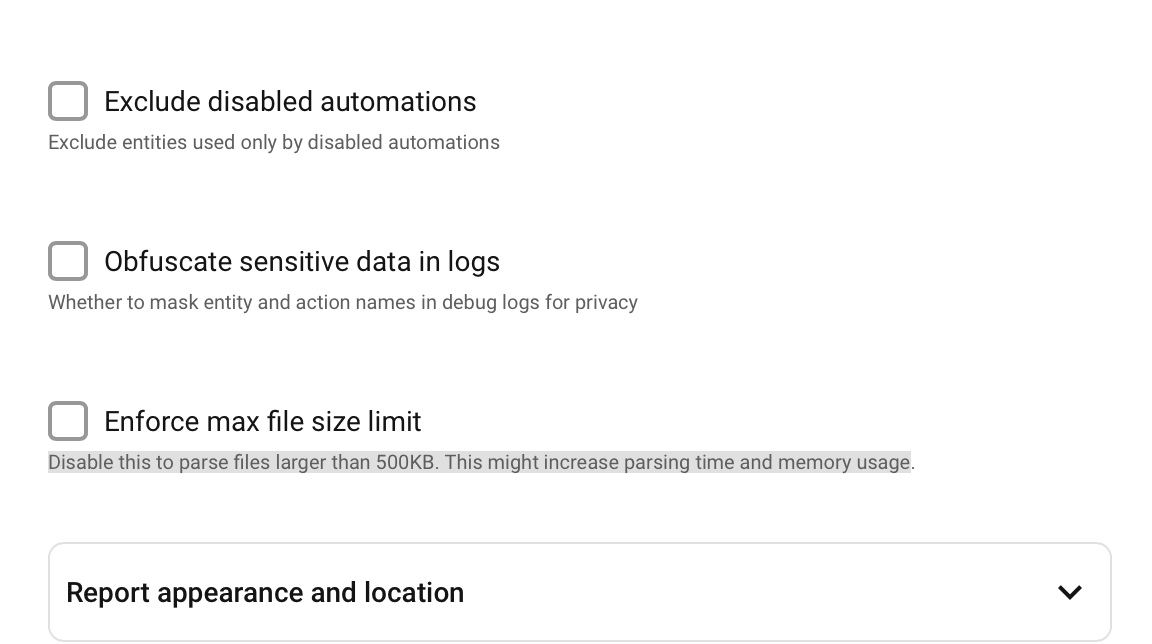Click the Enforce max file size limit label
Image resolution: width=1152 pixels, height=644 pixels.
coord(262,422)
